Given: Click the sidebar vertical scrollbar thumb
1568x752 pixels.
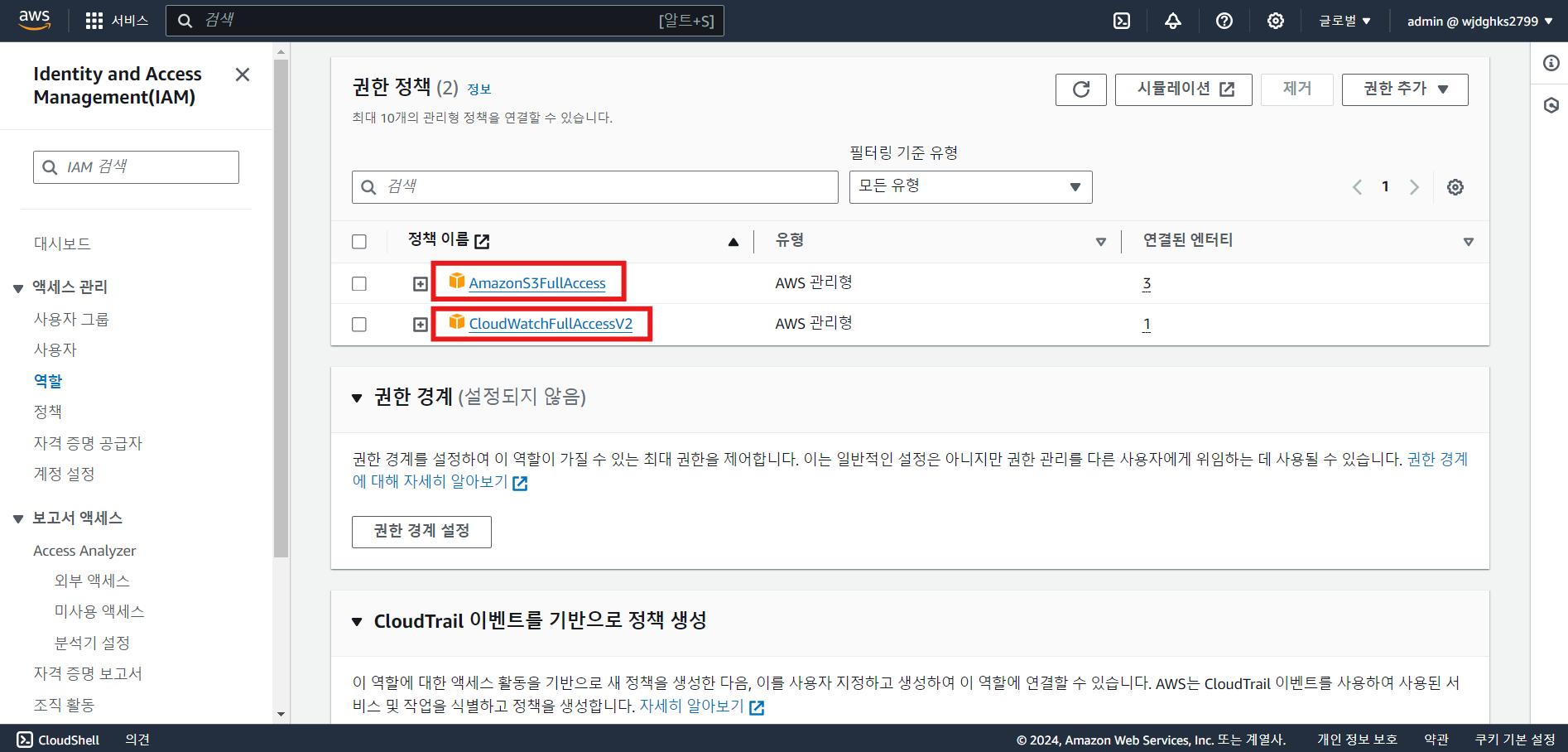Looking at the screenshot, I should coord(281,308).
